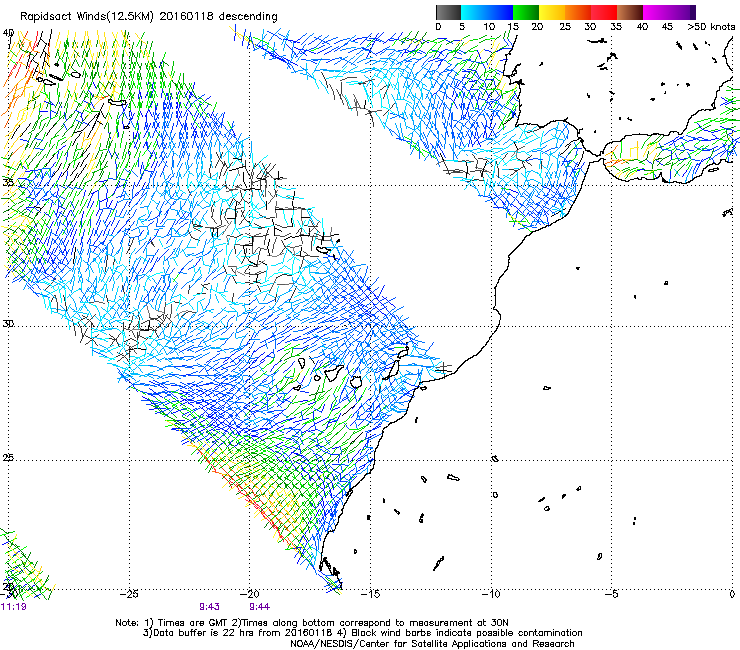Click the longitude "-10" label on bottom axis
Screen dimensions: 740x650
pos(491,594)
